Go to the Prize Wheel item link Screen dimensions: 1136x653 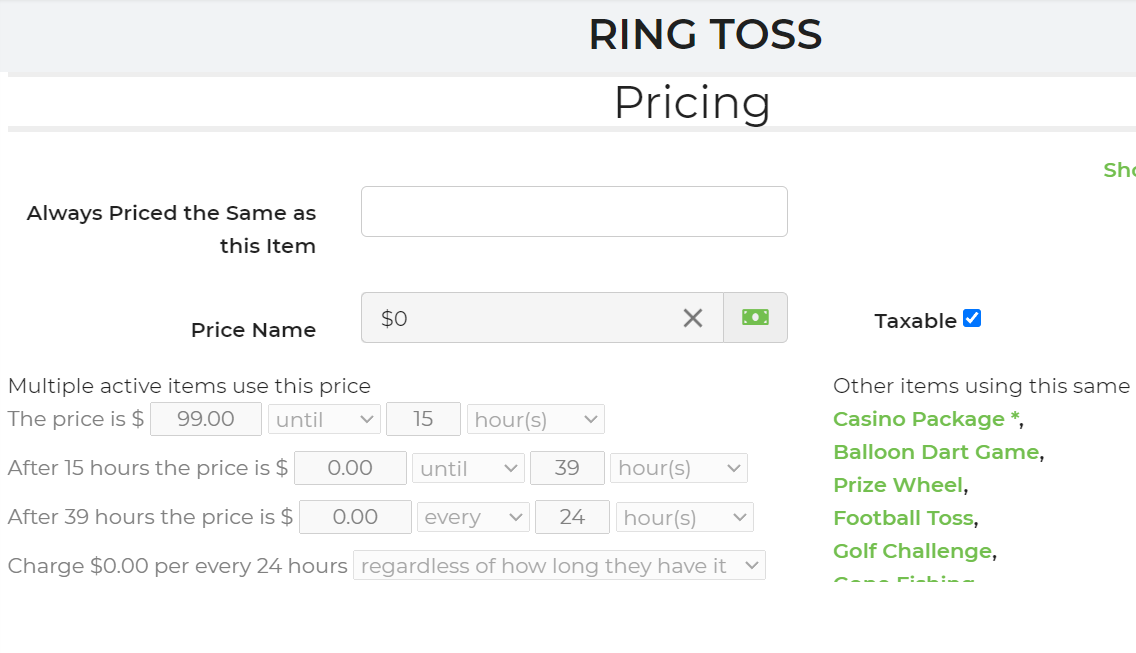click(x=897, y=485)
